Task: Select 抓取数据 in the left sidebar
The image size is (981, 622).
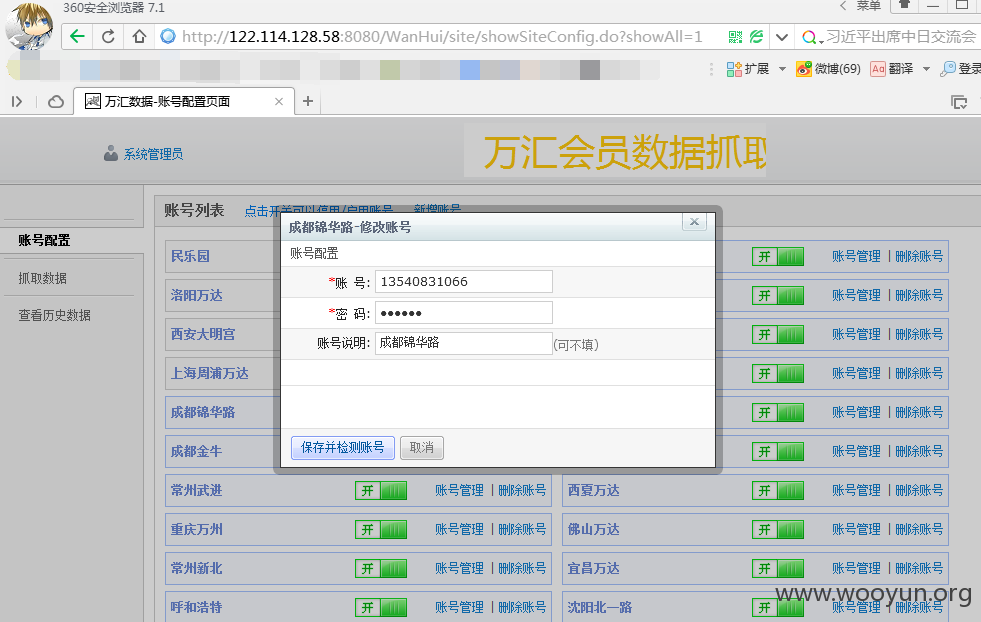Action: (43, 278)
